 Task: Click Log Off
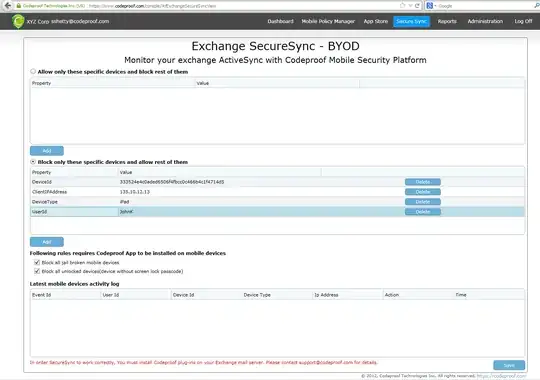[523, 21]
